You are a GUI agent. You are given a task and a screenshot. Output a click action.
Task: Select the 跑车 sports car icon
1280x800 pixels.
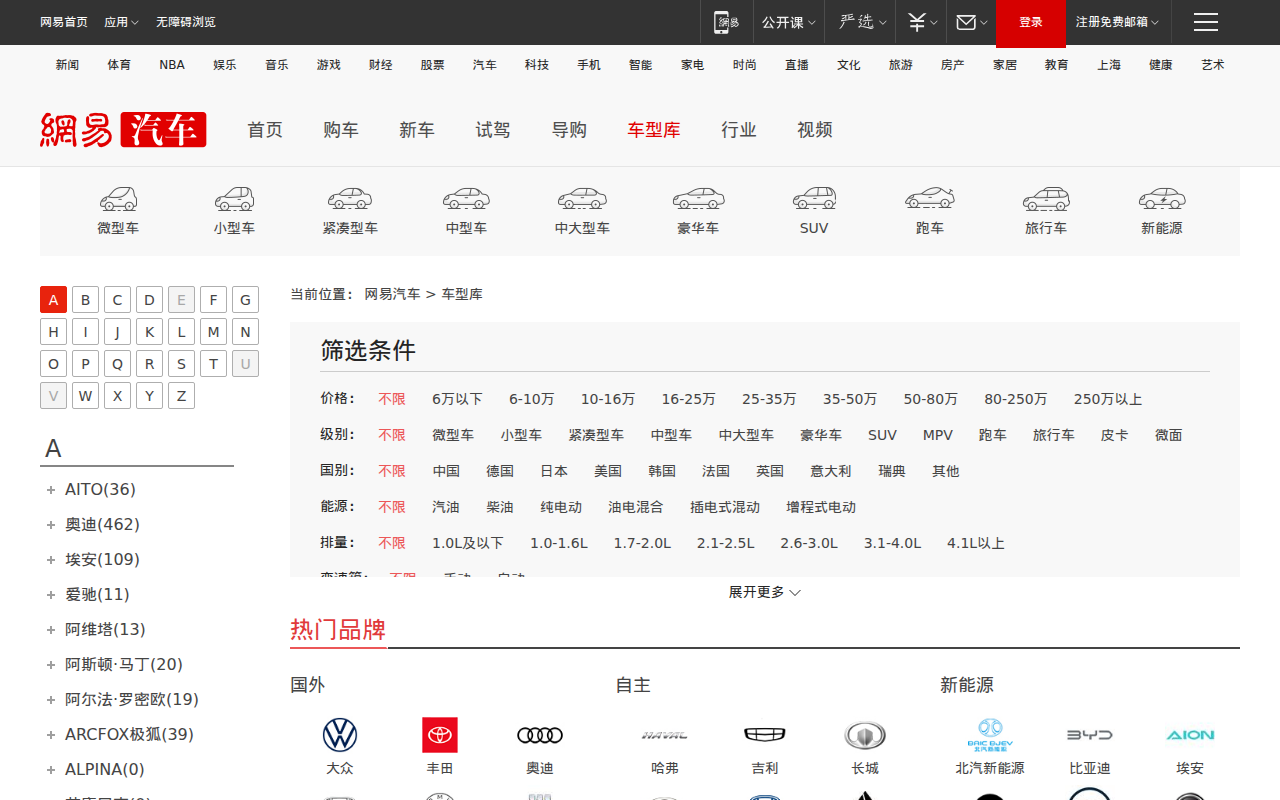[930, 198]
